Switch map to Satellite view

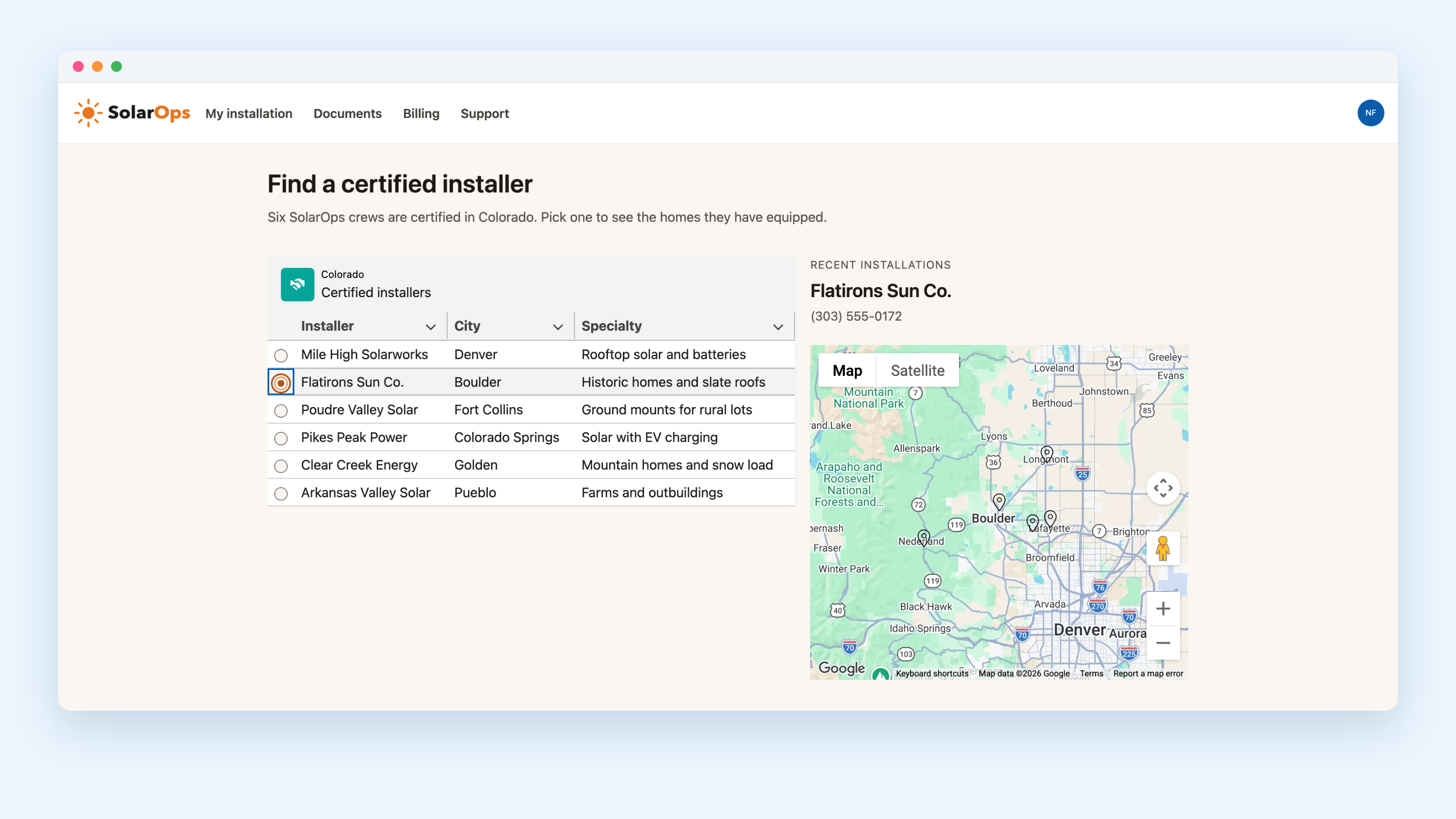pos(917,371)
